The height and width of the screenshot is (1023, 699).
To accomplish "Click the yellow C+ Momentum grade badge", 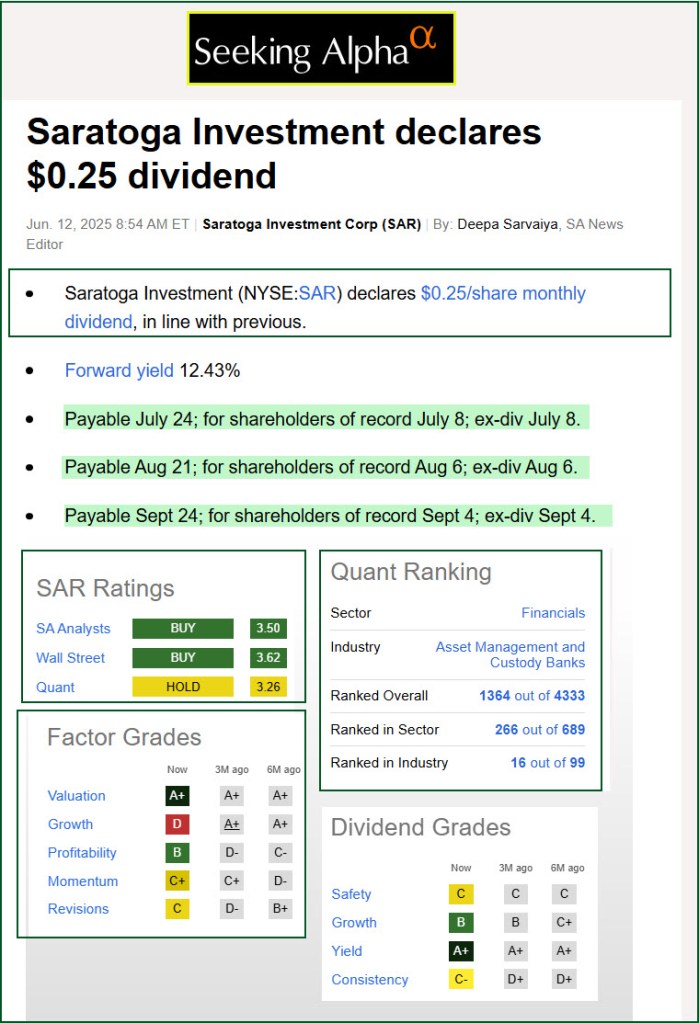I will (x=177, y=881).
